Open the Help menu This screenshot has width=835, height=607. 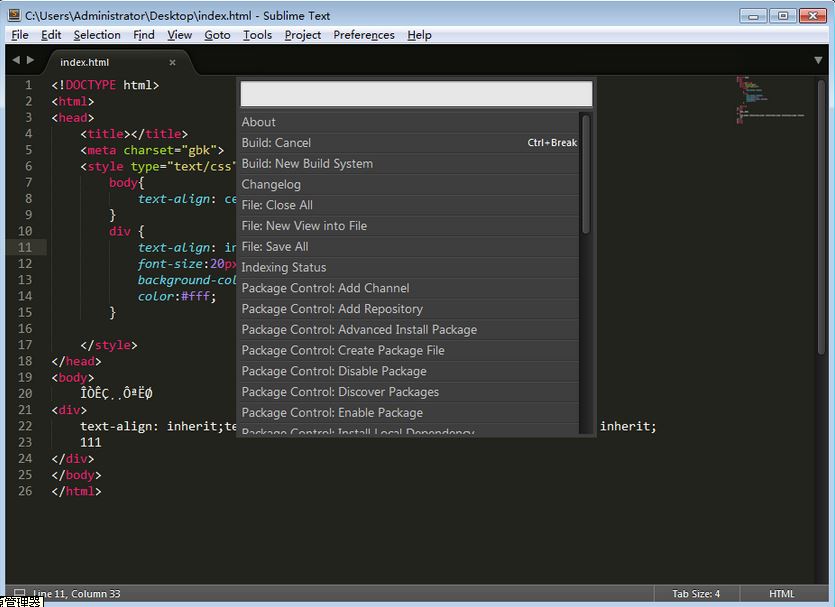click(x=419, y=35)
